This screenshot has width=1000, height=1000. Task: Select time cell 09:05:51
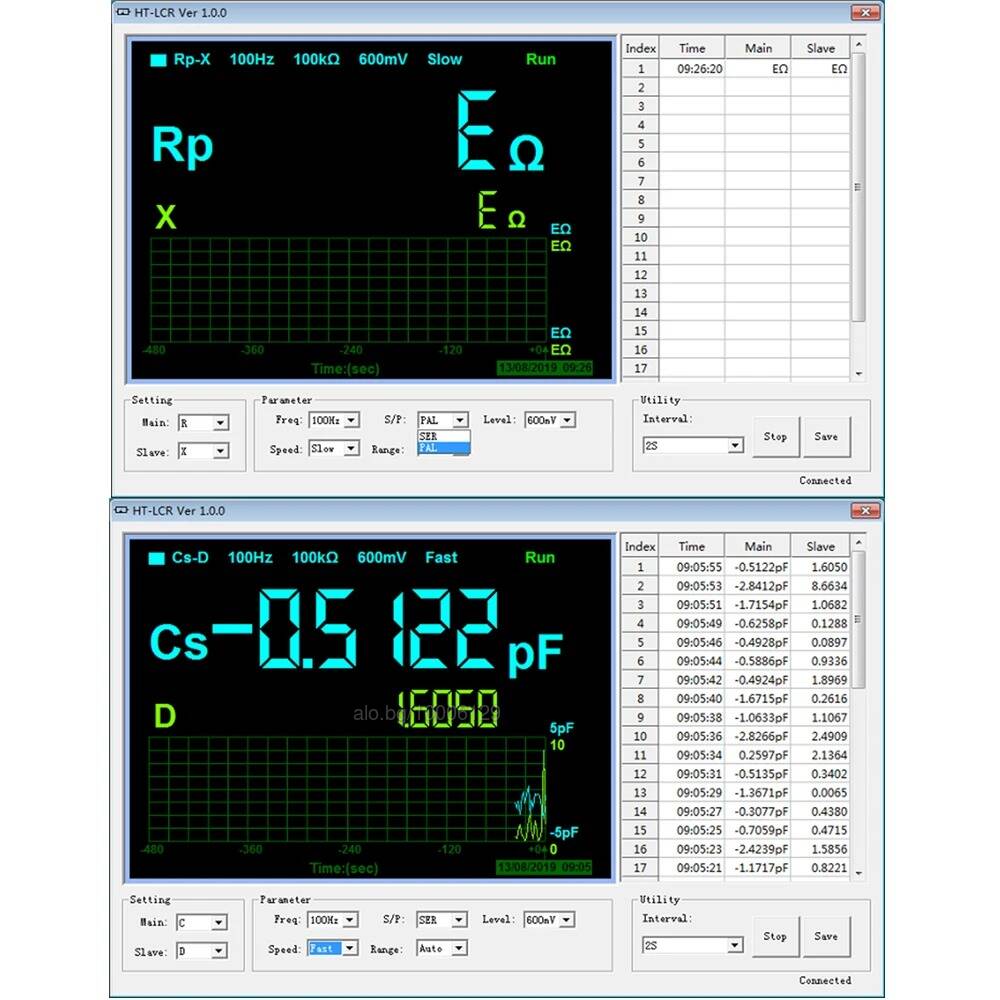[x=692, y=605]
